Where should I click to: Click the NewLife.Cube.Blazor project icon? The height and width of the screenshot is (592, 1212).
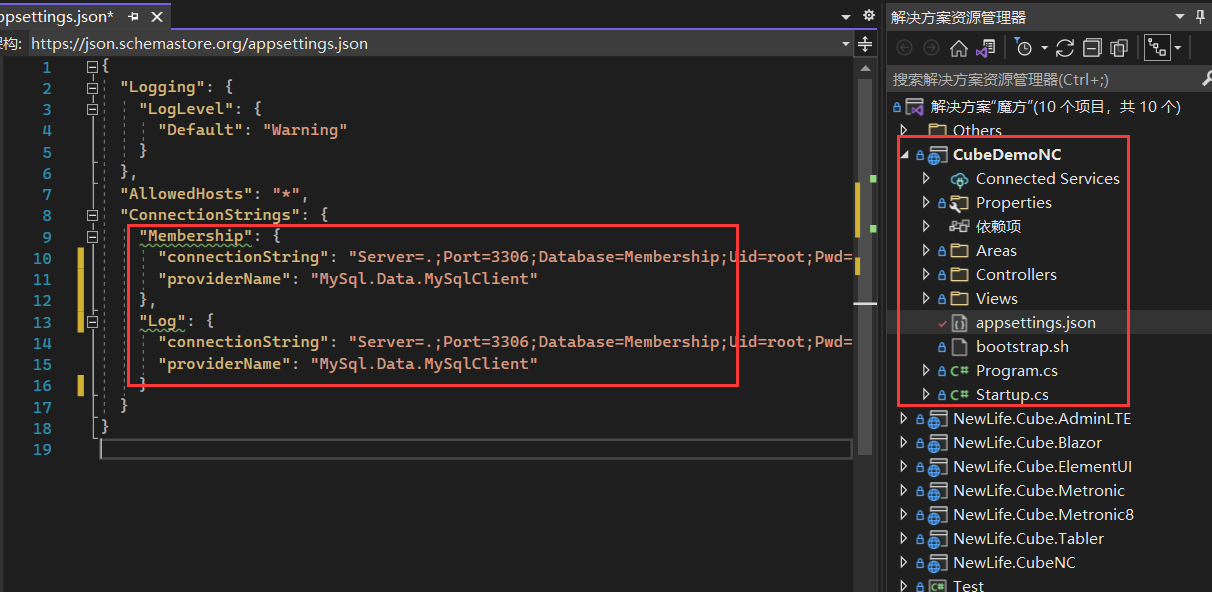coord(937,443)
